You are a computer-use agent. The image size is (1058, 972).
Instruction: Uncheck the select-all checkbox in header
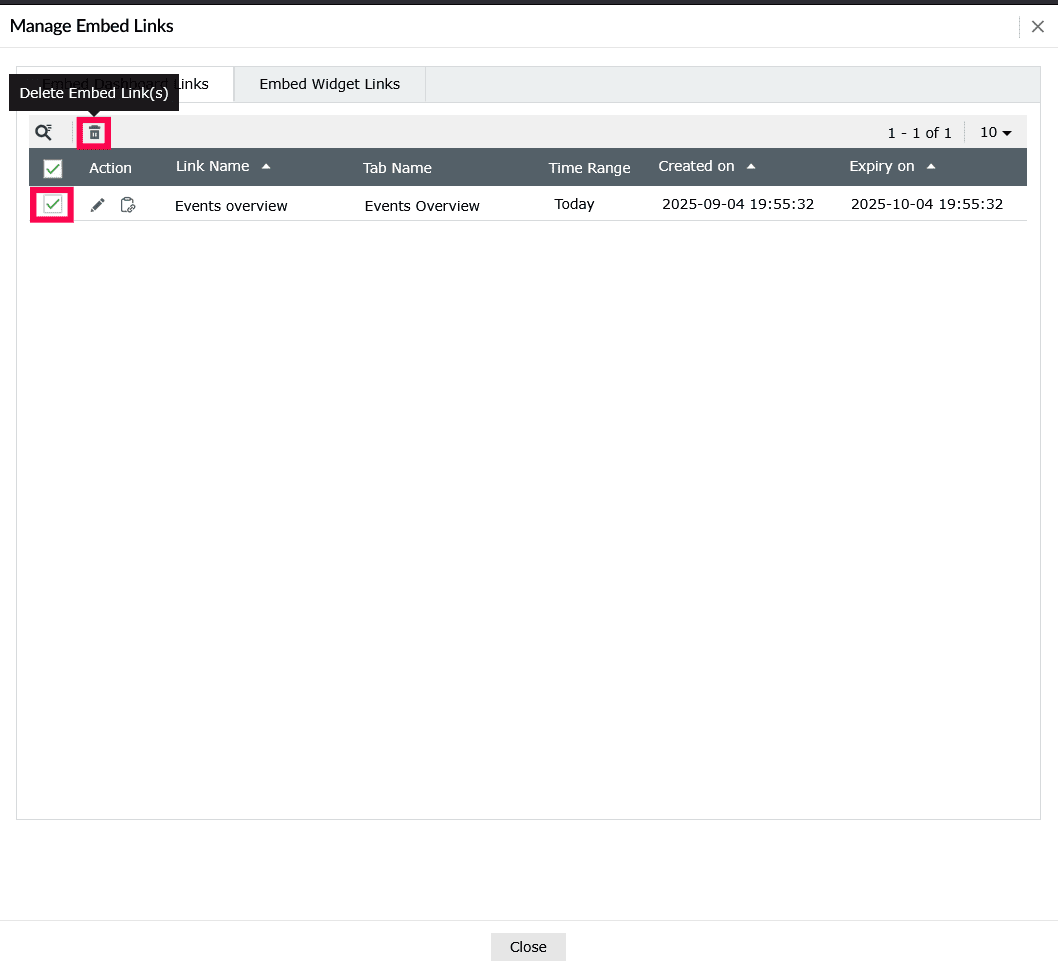coord(52,168)
